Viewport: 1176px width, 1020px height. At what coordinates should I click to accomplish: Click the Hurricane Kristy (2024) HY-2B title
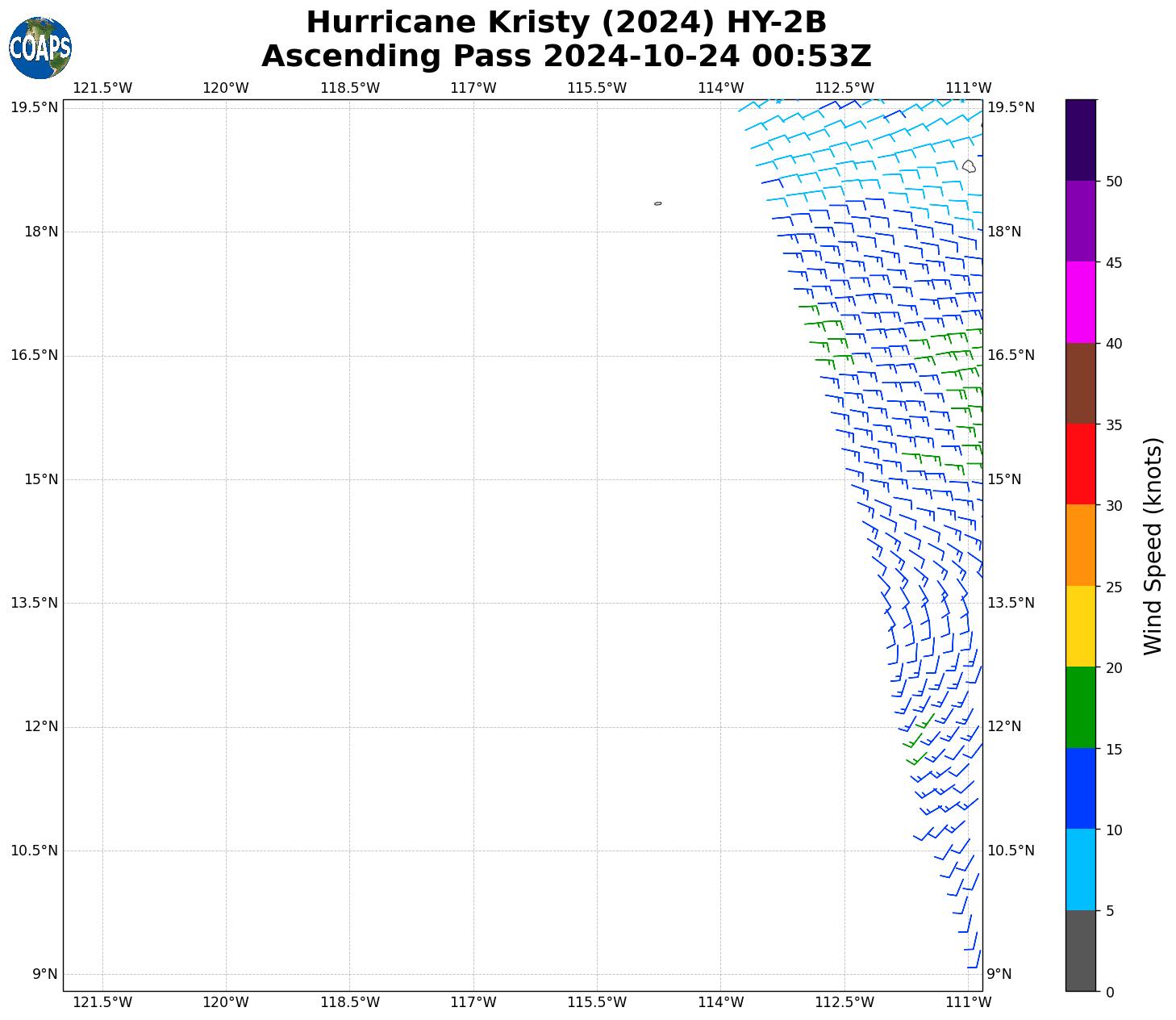tap(566, 23)
